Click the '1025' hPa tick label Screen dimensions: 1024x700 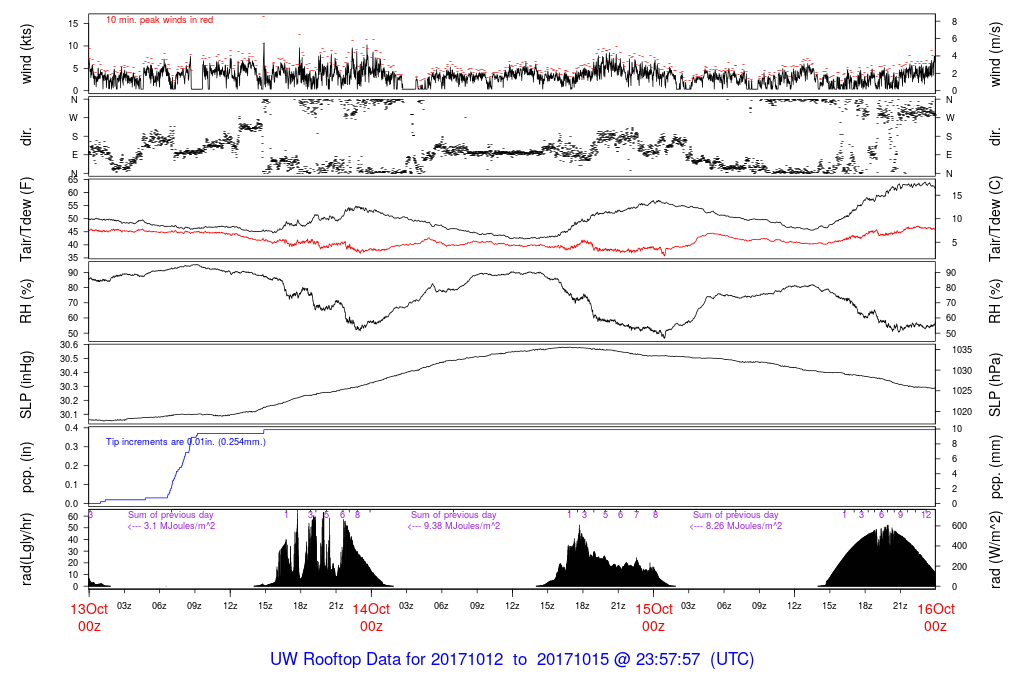click(962, 391)
